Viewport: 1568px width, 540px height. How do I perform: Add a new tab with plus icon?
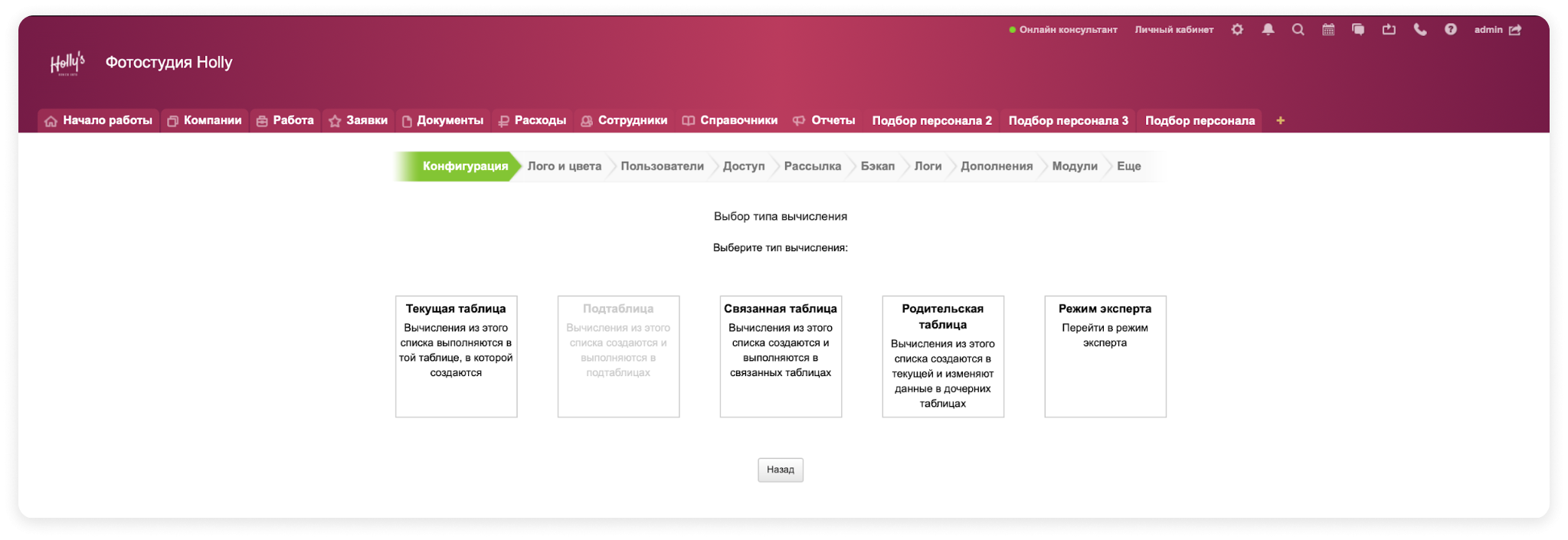click(1280, 120)
